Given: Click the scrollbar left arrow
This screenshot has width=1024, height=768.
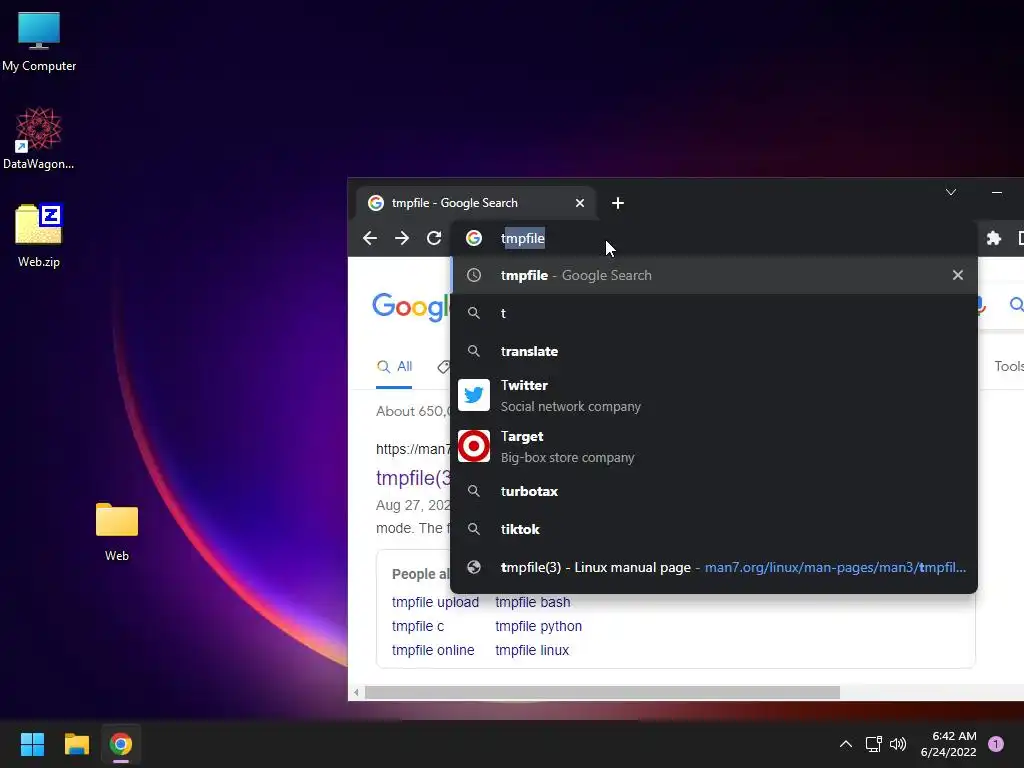Looking at the screenshot, I should (x=356, y=692).
